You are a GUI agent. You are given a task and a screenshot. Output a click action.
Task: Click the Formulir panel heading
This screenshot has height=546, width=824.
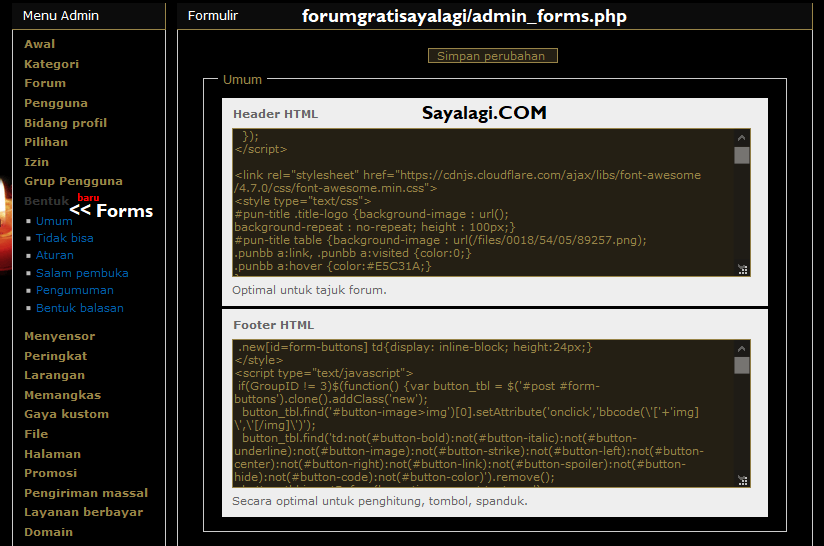click(x=213, y=16)
